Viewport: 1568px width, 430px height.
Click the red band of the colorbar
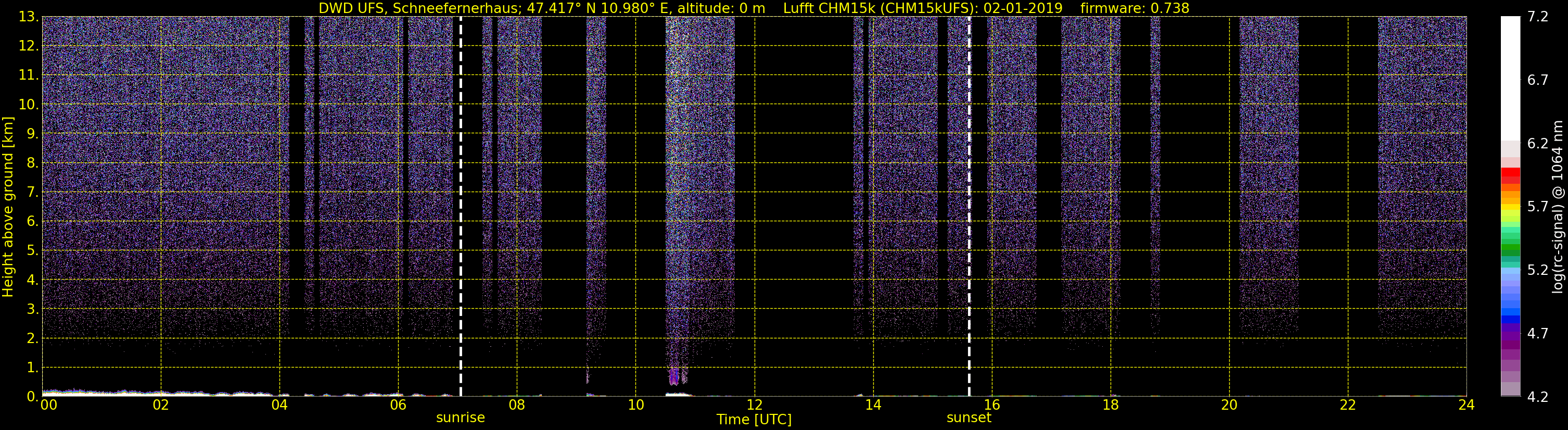[x=1510, y=173]
